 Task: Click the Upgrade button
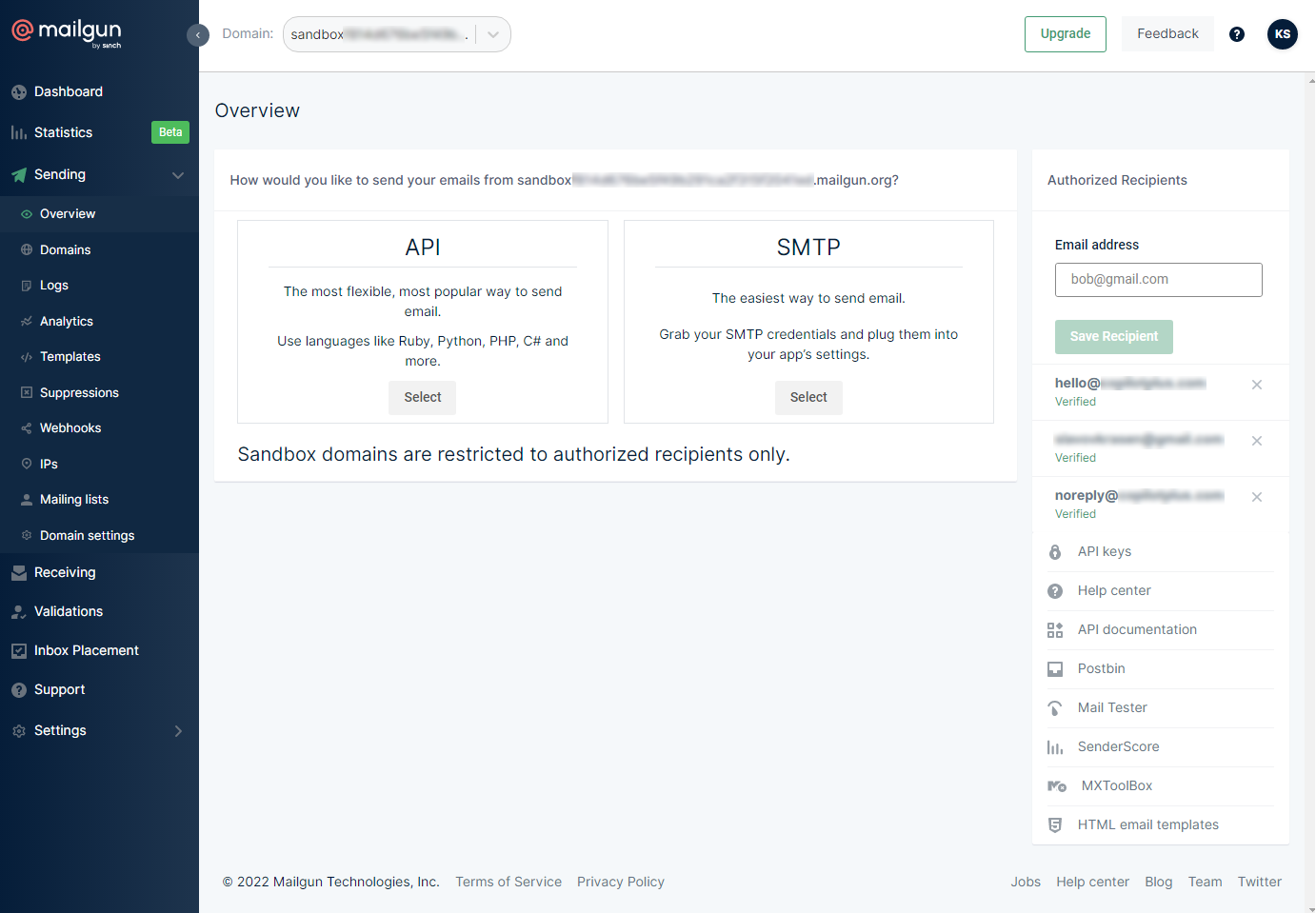click(x=1065, y=34)
